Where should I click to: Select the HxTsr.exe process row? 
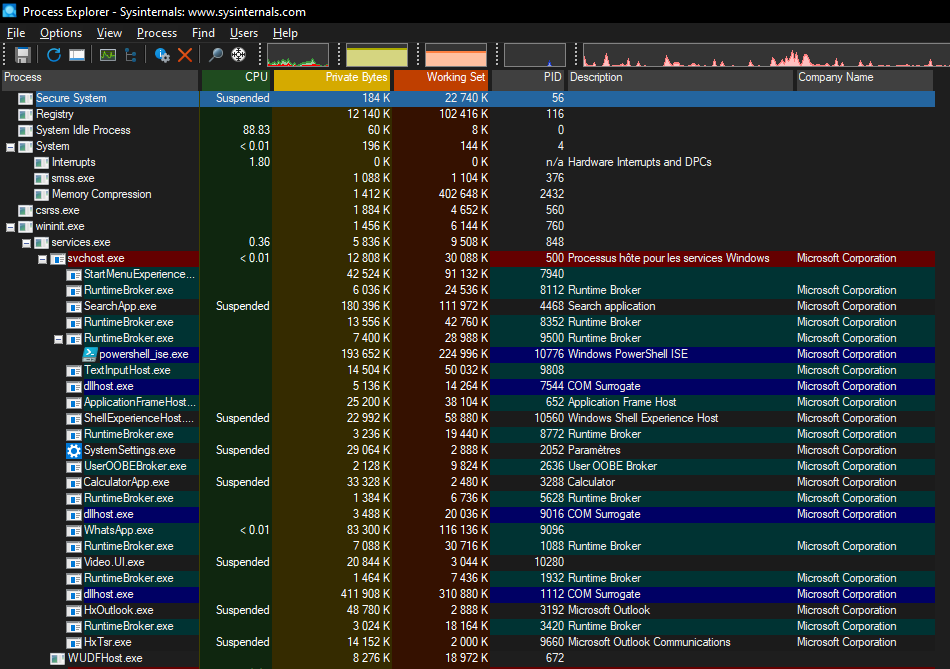click(x=468, y=642)
